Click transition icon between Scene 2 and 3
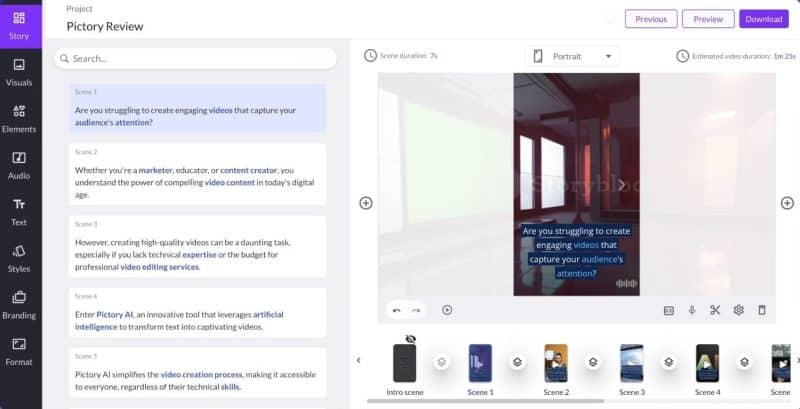The width and height of the screenshot is (800, 409). tap(593, 362)
